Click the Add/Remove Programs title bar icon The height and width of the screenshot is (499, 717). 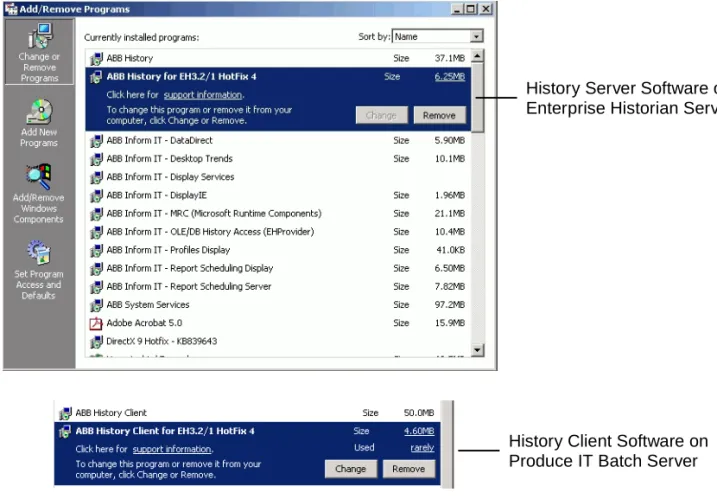click(11, 9)
